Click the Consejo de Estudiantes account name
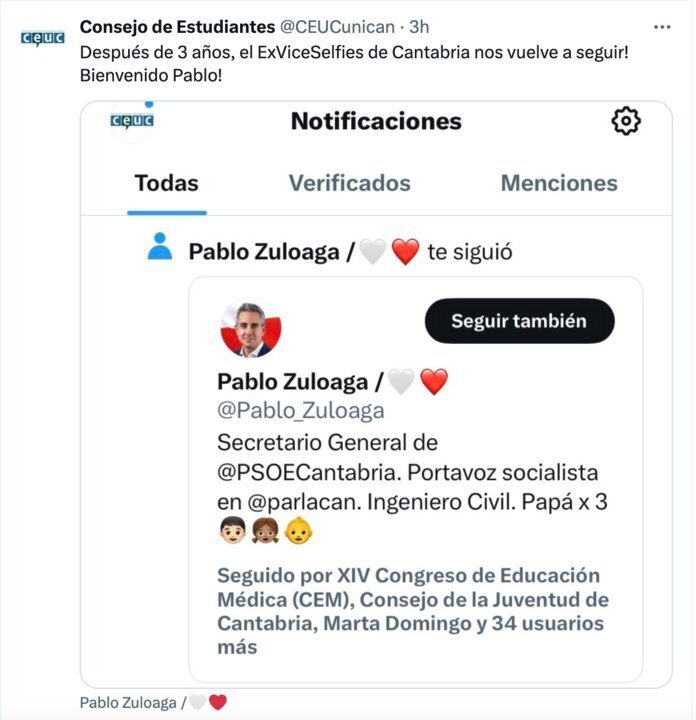 click(x=176, y=26)
